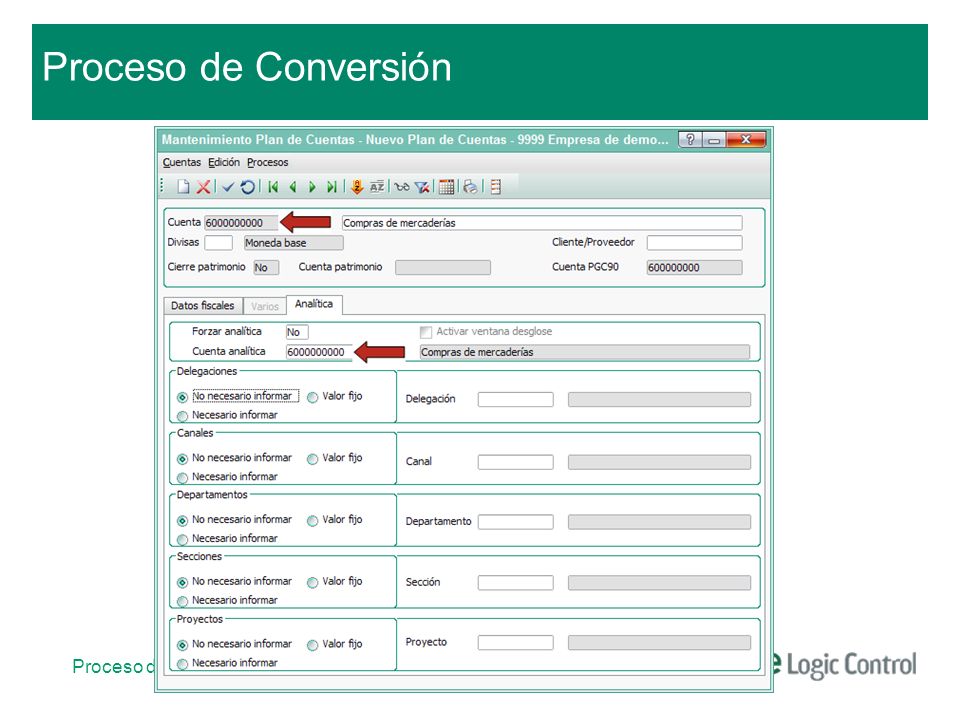The width and height of the screenshot is (960, 720).
Task: Click the Forzar analítica No field
Action: coord(297,332)
